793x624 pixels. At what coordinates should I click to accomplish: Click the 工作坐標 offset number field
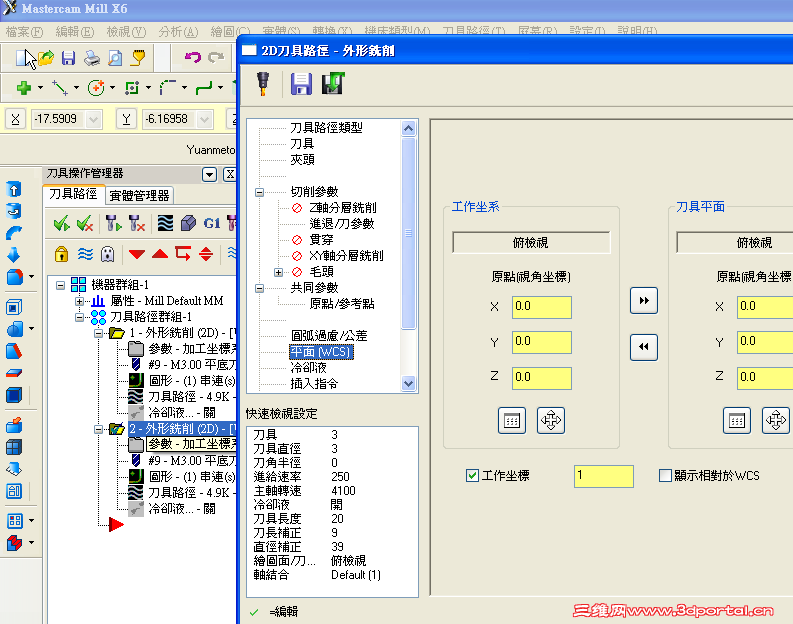pyautogui.click(x=603, y=476)
